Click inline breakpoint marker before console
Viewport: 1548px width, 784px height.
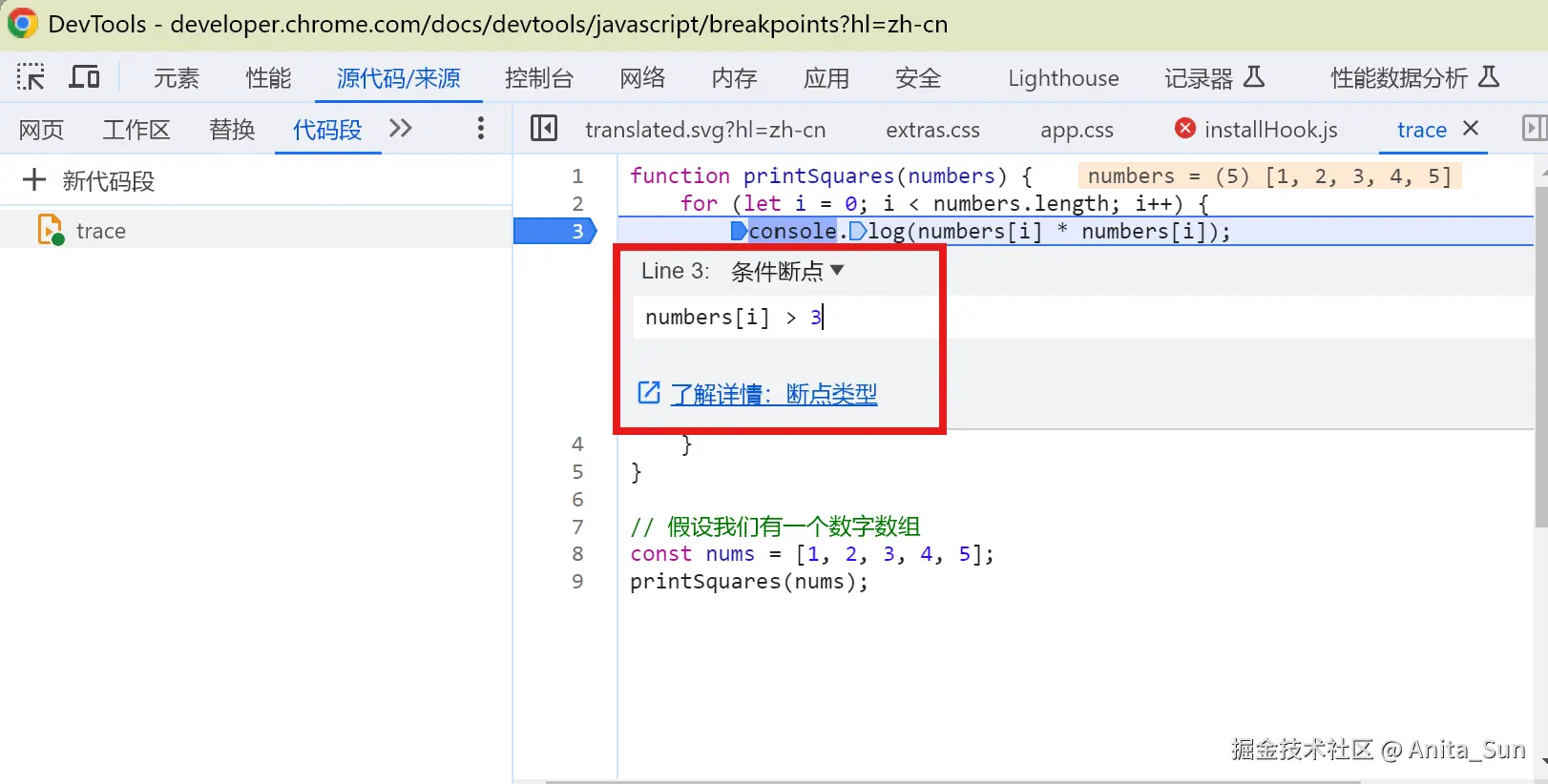739,231
